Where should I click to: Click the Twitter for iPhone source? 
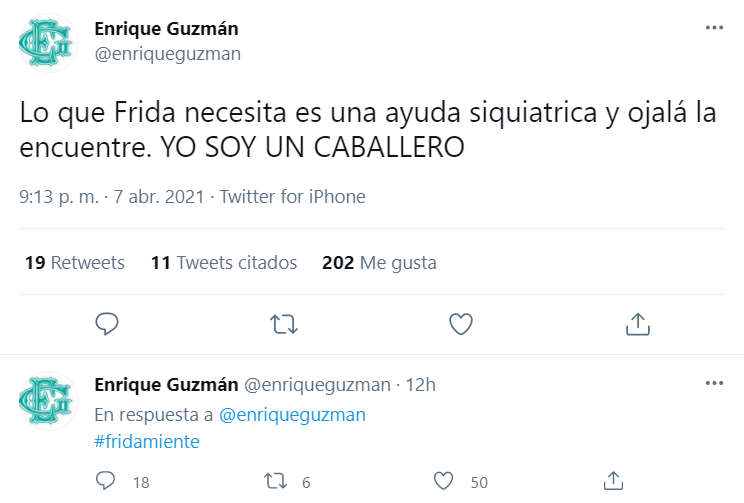(x=292, y=197)
